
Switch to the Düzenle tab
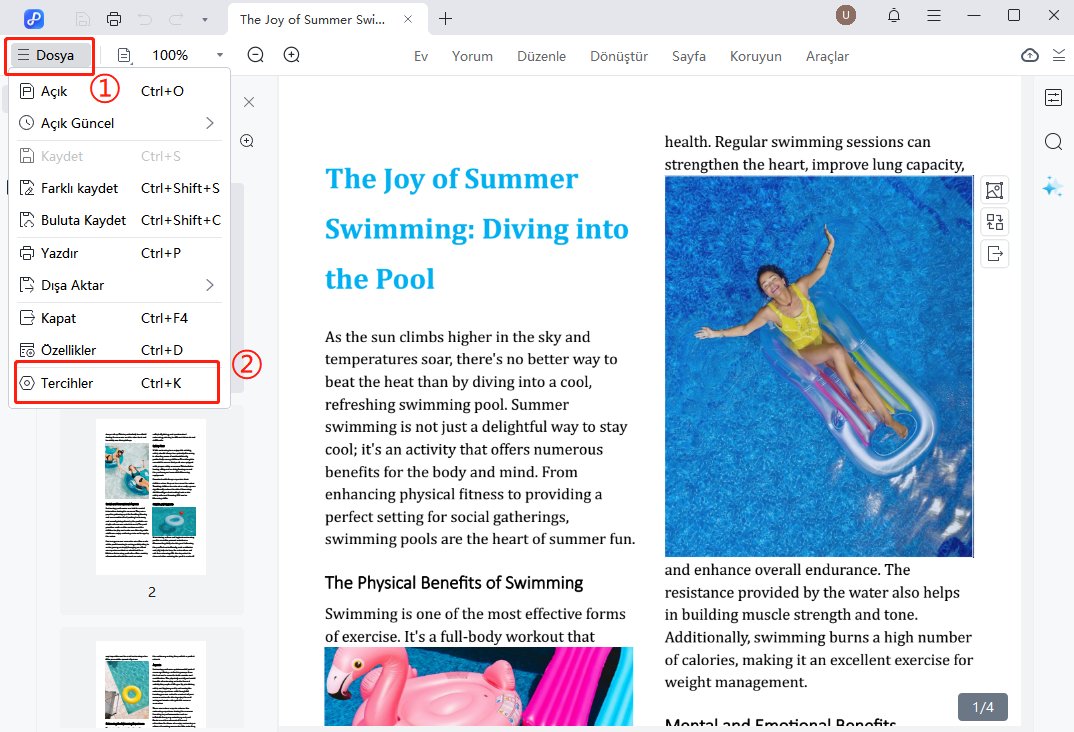coord(541,56)
